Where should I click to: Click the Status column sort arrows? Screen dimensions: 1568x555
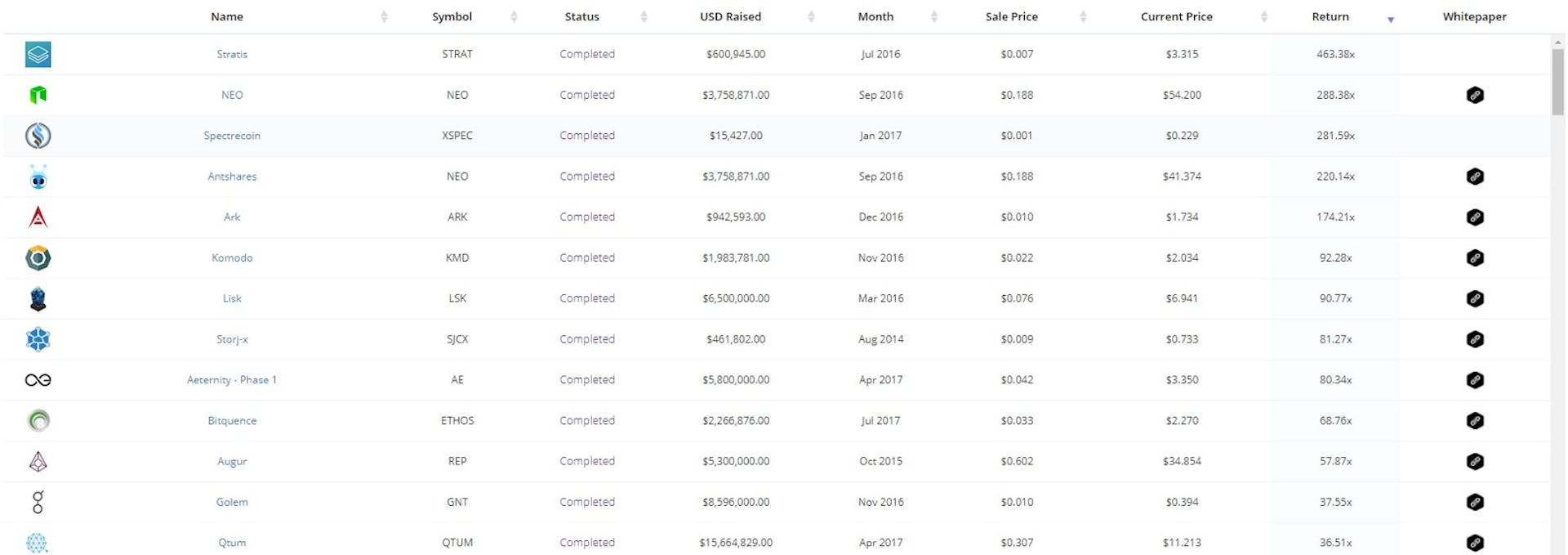644,16
